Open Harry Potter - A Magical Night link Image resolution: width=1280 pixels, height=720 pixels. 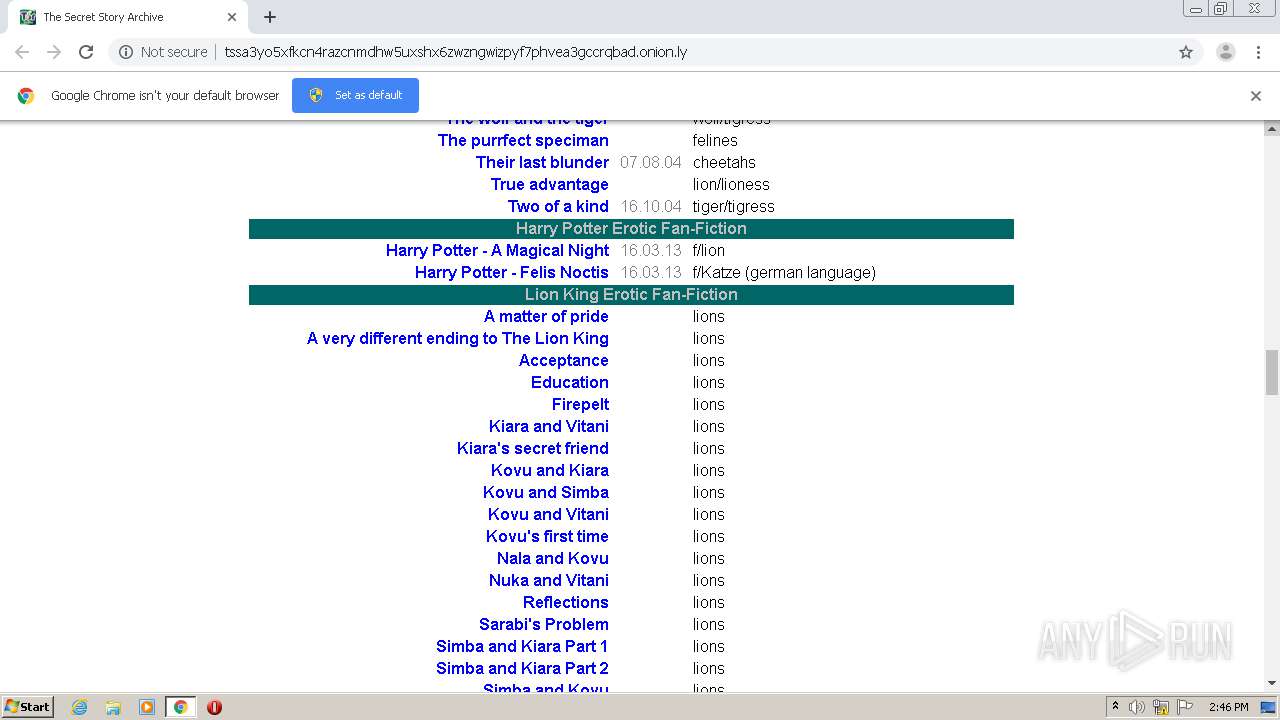tap(497, 250)
